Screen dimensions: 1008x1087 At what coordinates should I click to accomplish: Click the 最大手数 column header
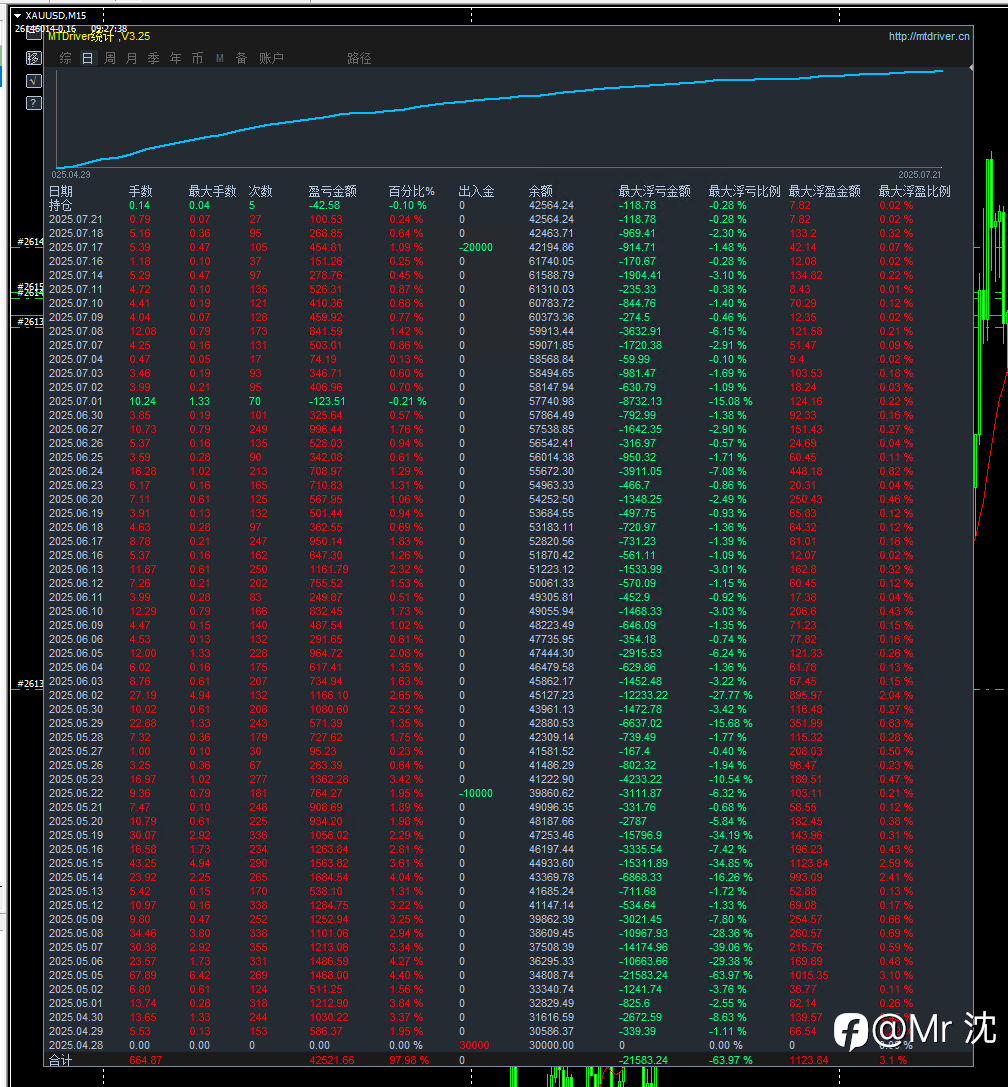213,191
